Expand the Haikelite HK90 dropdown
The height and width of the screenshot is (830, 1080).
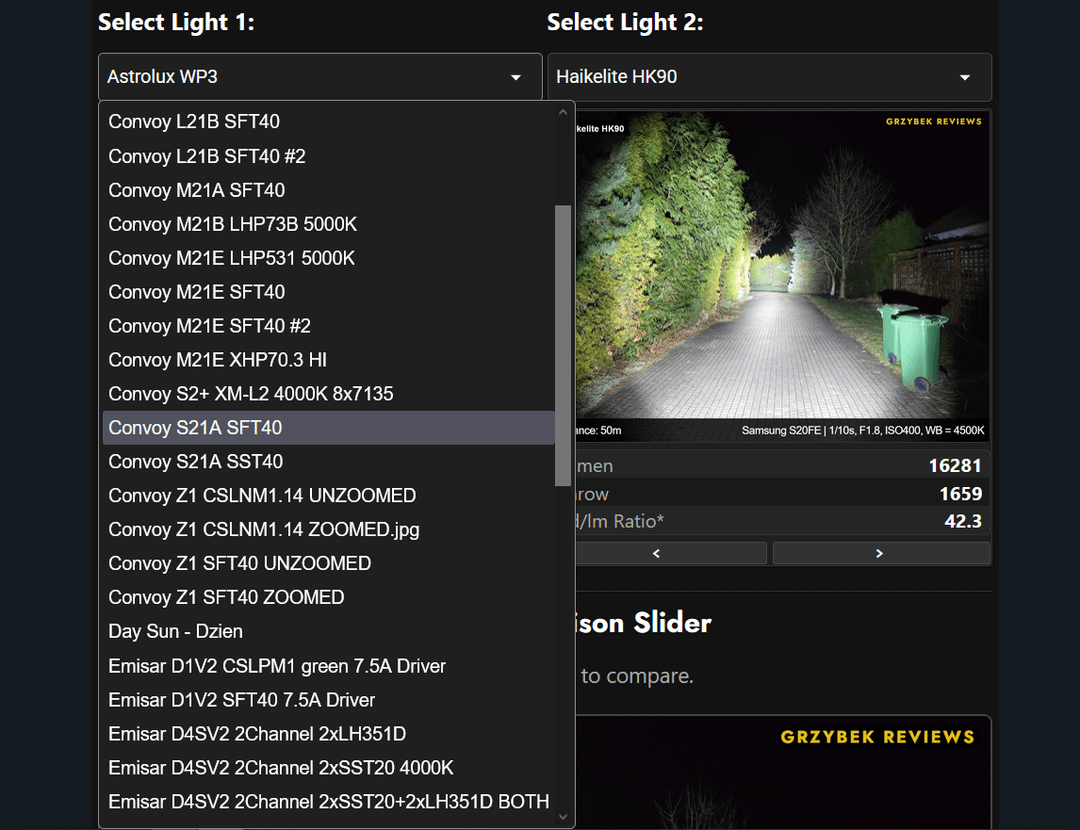coord(965,77)
